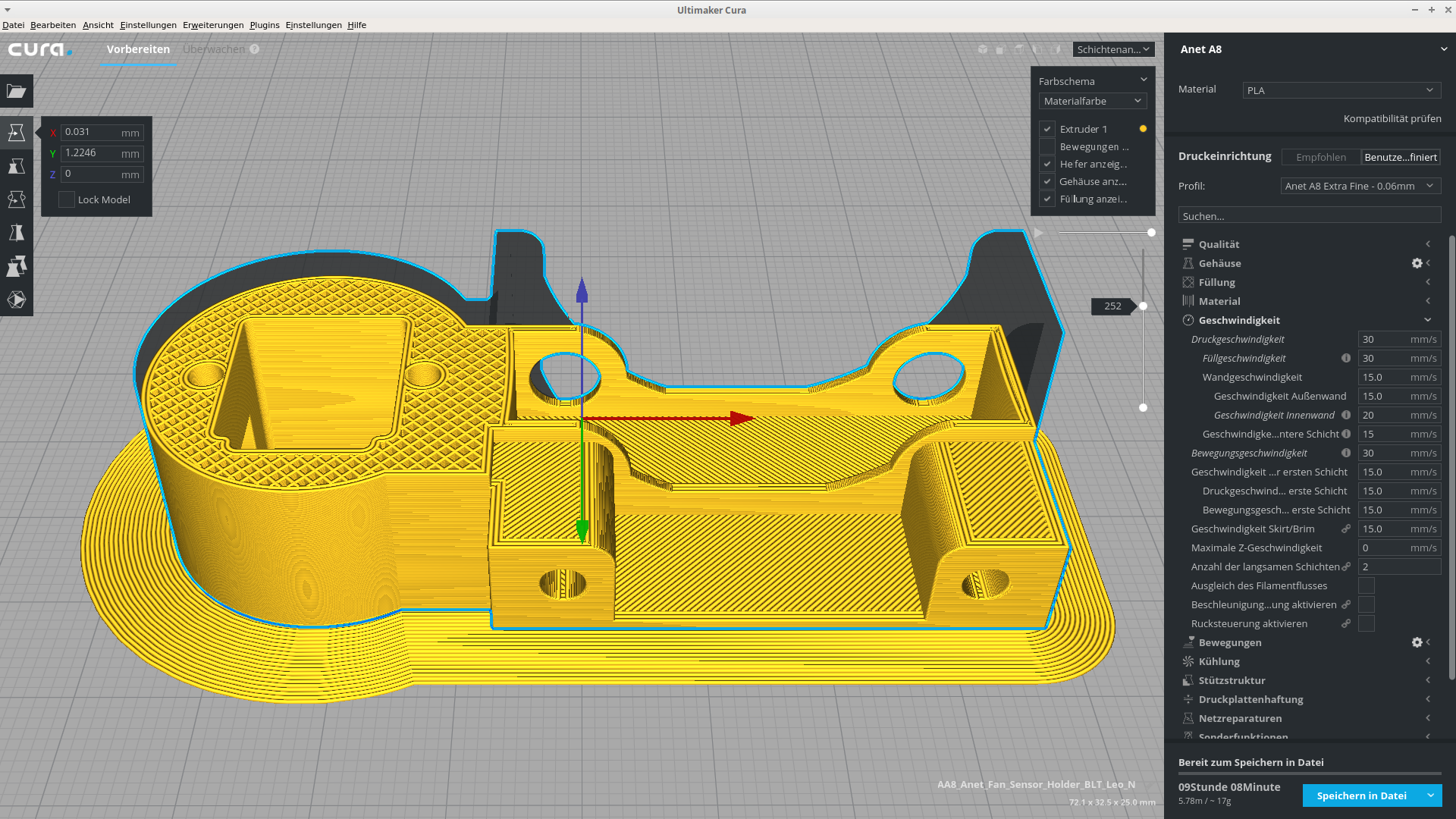Viewport: 1456px width, 819px height.
Task: Click the layer slider handle at 252
Action: 1143,306
